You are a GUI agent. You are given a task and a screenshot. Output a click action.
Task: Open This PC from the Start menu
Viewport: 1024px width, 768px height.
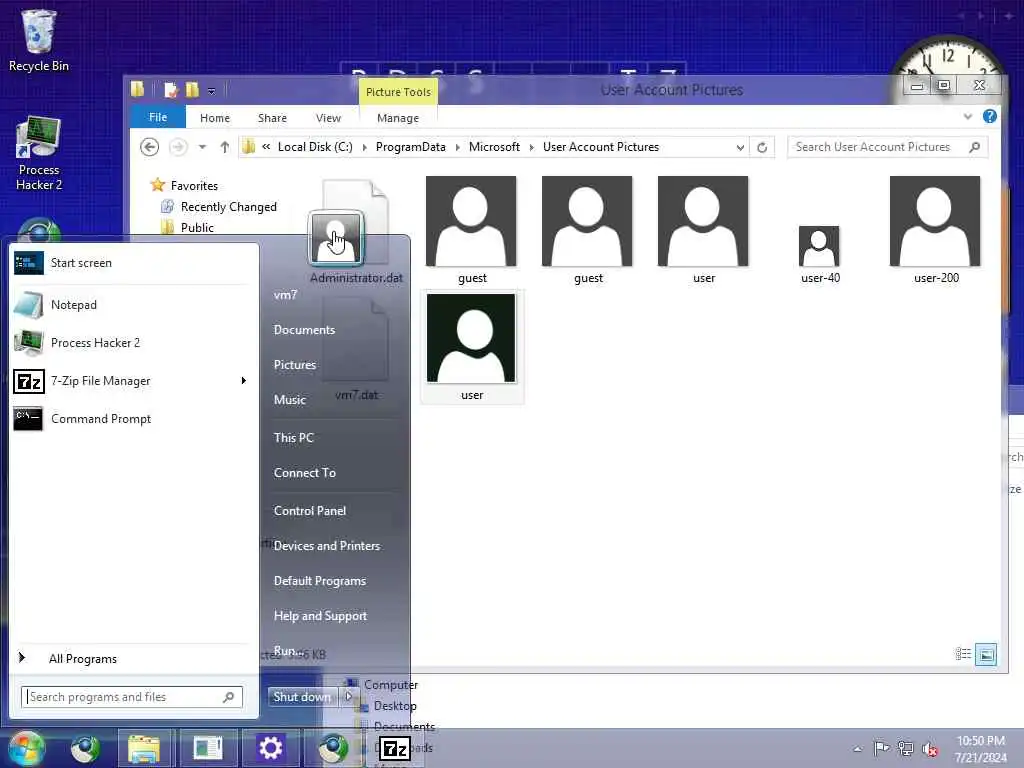click(293, 438)
